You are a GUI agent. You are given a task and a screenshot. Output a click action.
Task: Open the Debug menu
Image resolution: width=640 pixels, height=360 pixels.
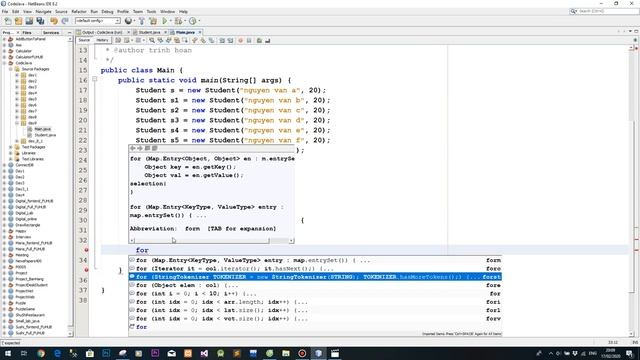coord(107,11)
